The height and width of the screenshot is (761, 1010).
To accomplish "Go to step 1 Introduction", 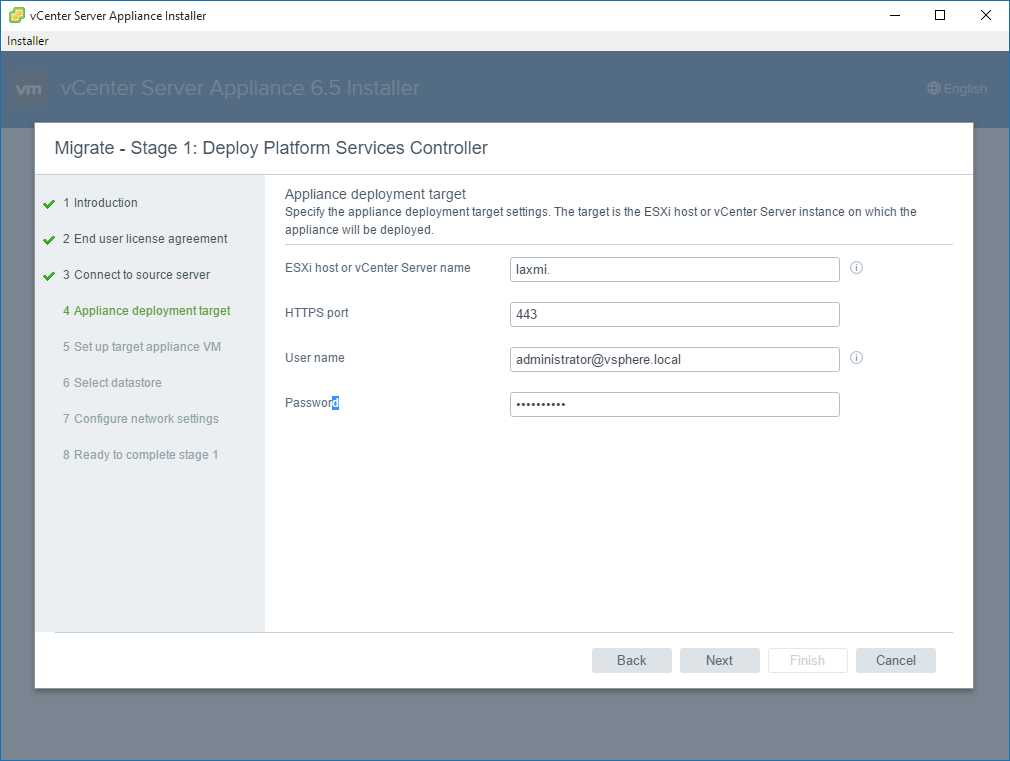I will [x=105, y=203].
